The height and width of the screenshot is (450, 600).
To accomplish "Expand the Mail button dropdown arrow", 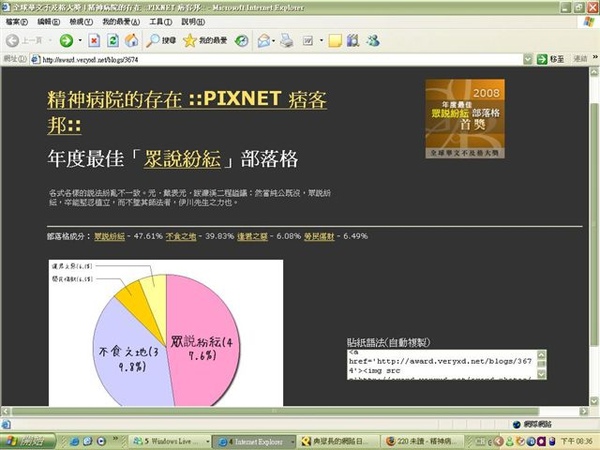I will [x=274, y=40].
